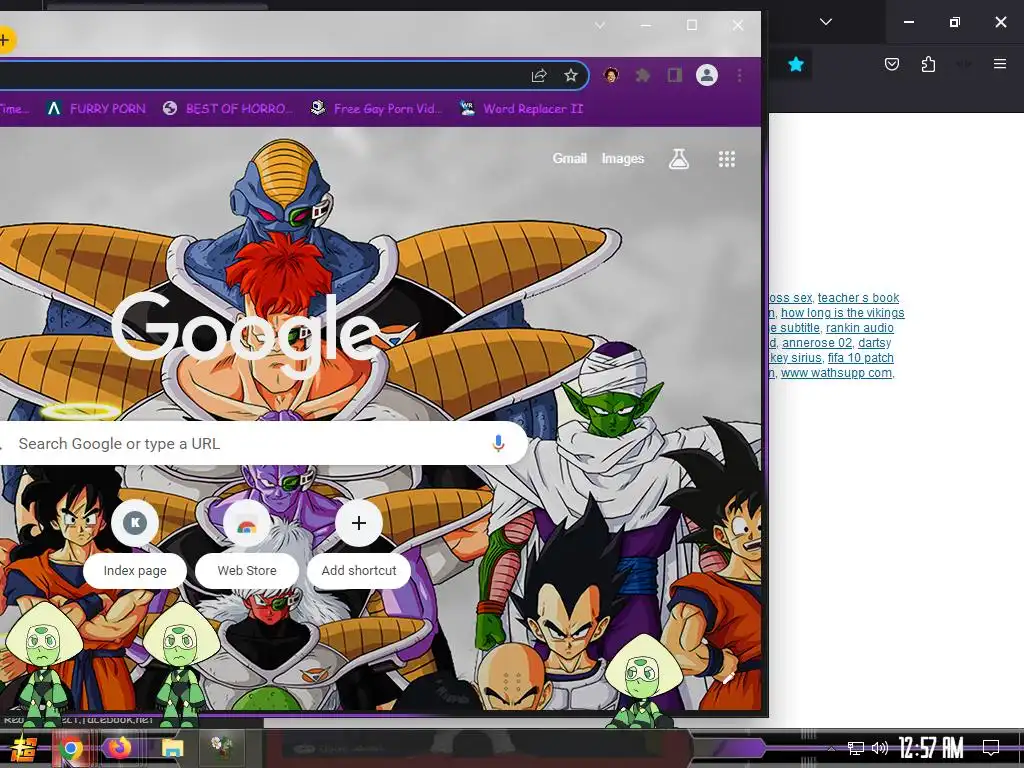This screenshot has height=768, width=1024.
Task: Click Firefox icon on the taskbar
Action: coord(120,748)
